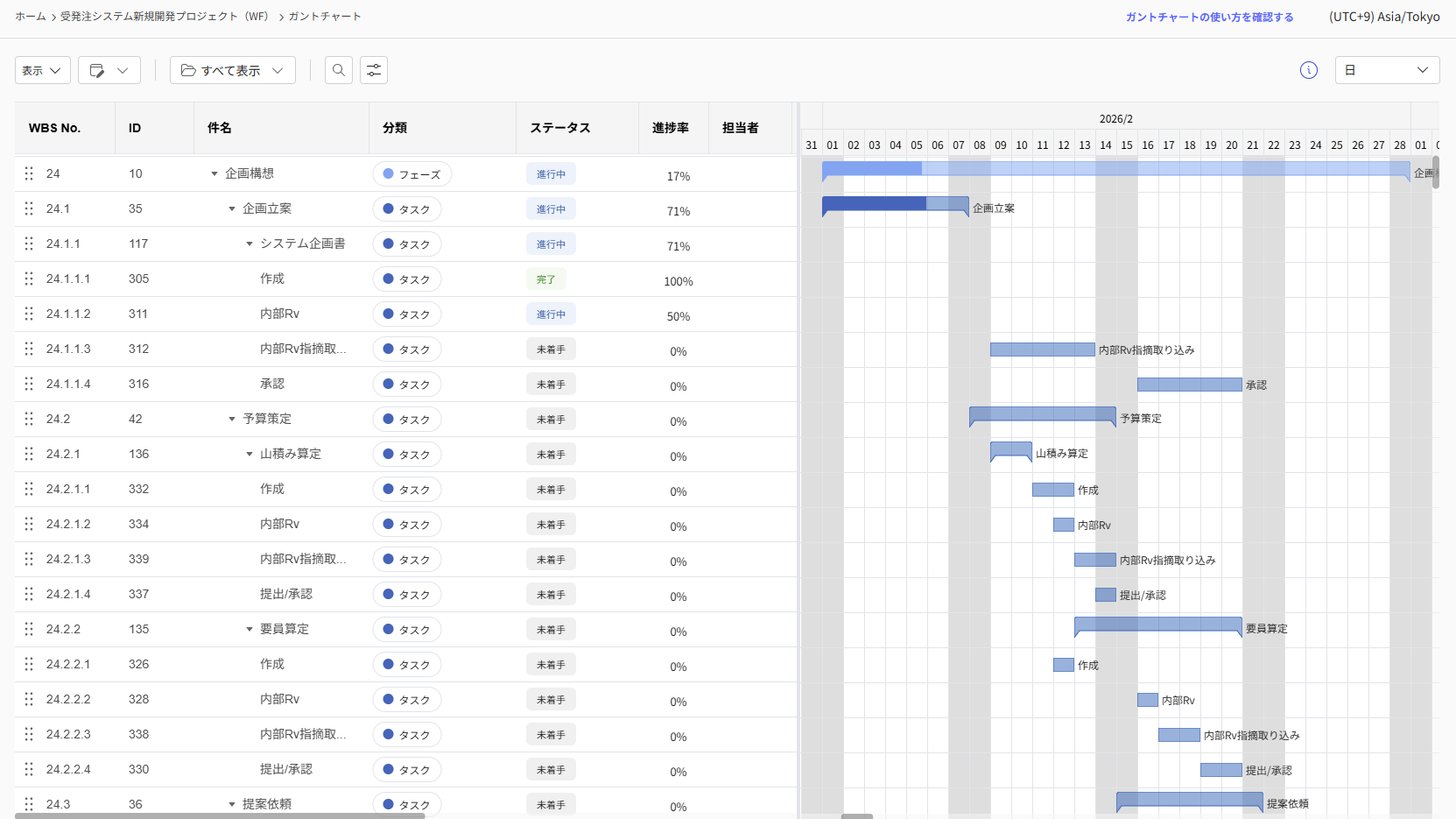Click the drag handle for WBS 24.2.2.4
Image resolution: width=1456 pixels, height=819 pixels.
tap(29, 769)
